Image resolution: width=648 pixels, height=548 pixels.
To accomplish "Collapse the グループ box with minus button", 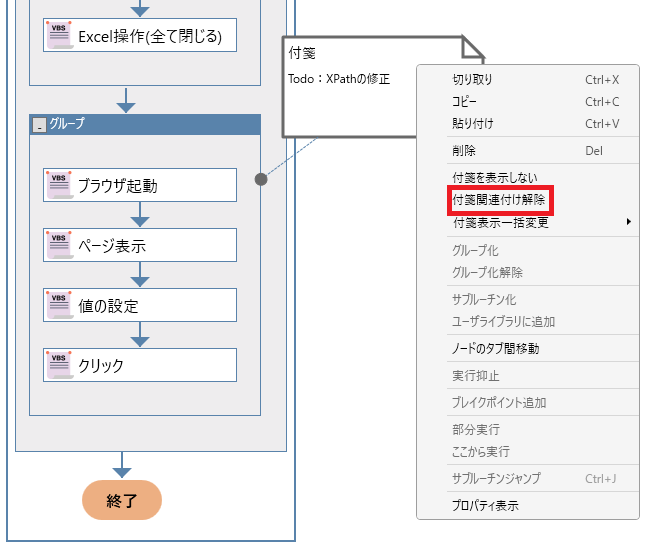I will pyautogui.click(x=39, y=125).
